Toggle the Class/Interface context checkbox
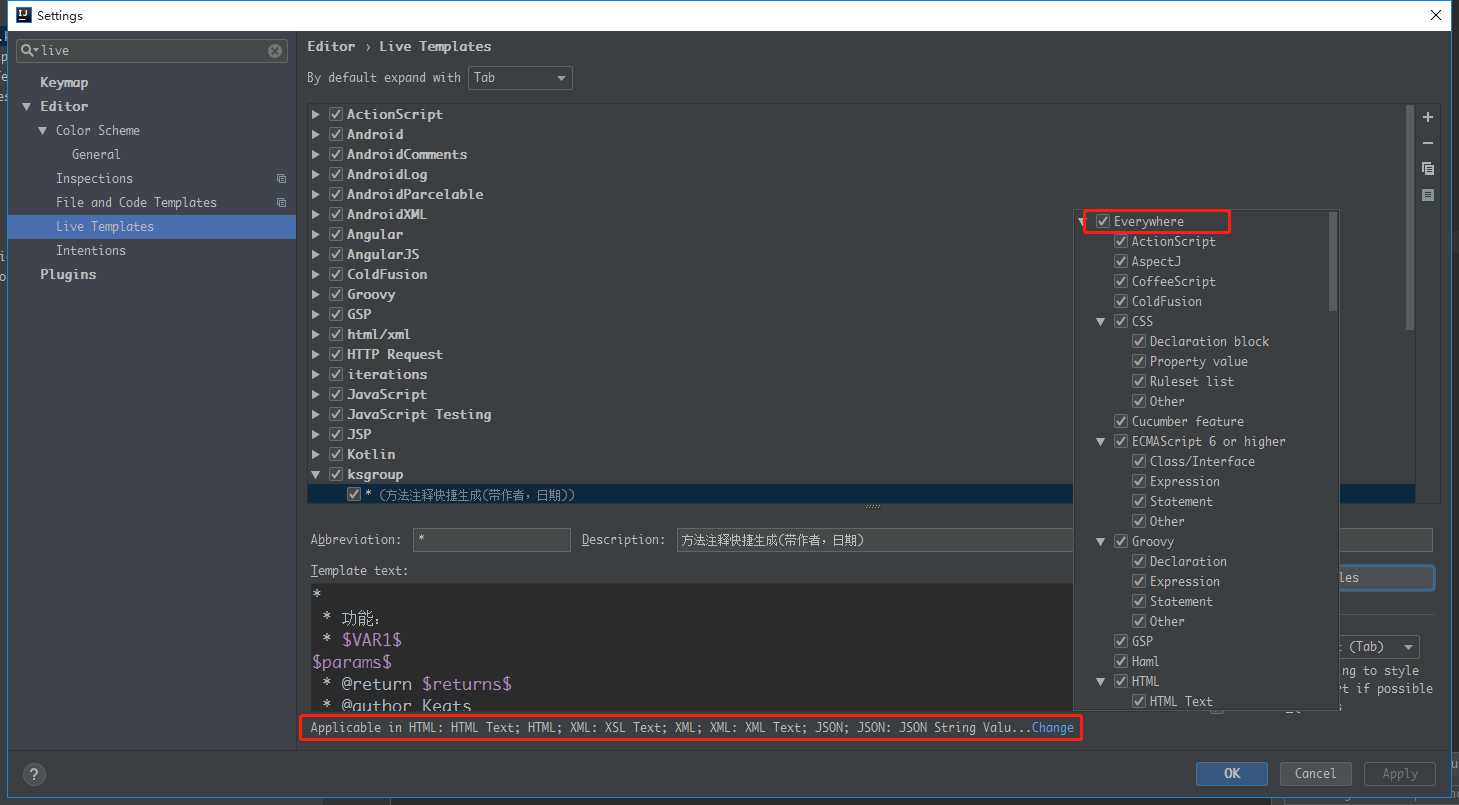 click(x=1139, y=461)
